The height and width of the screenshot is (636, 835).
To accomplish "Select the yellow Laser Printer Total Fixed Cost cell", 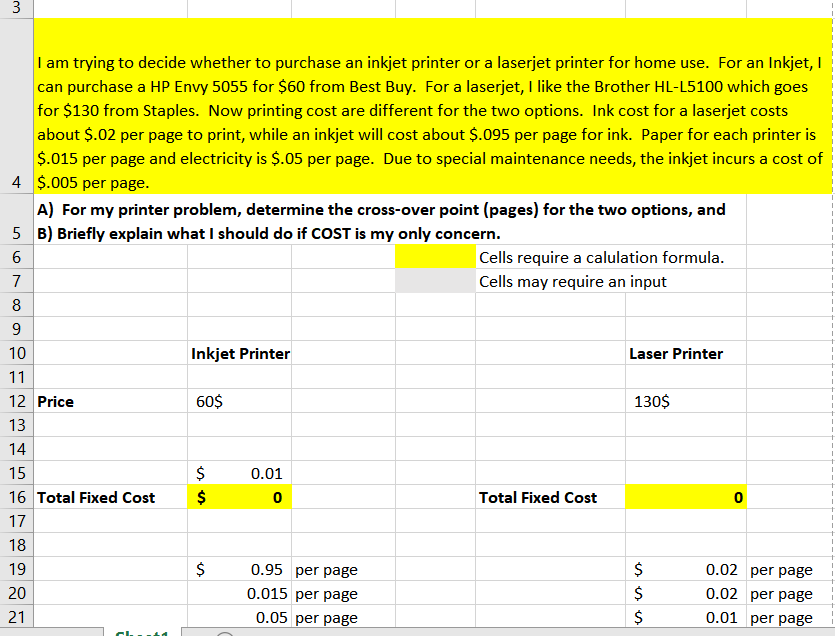I will click(x=685, y=497).
